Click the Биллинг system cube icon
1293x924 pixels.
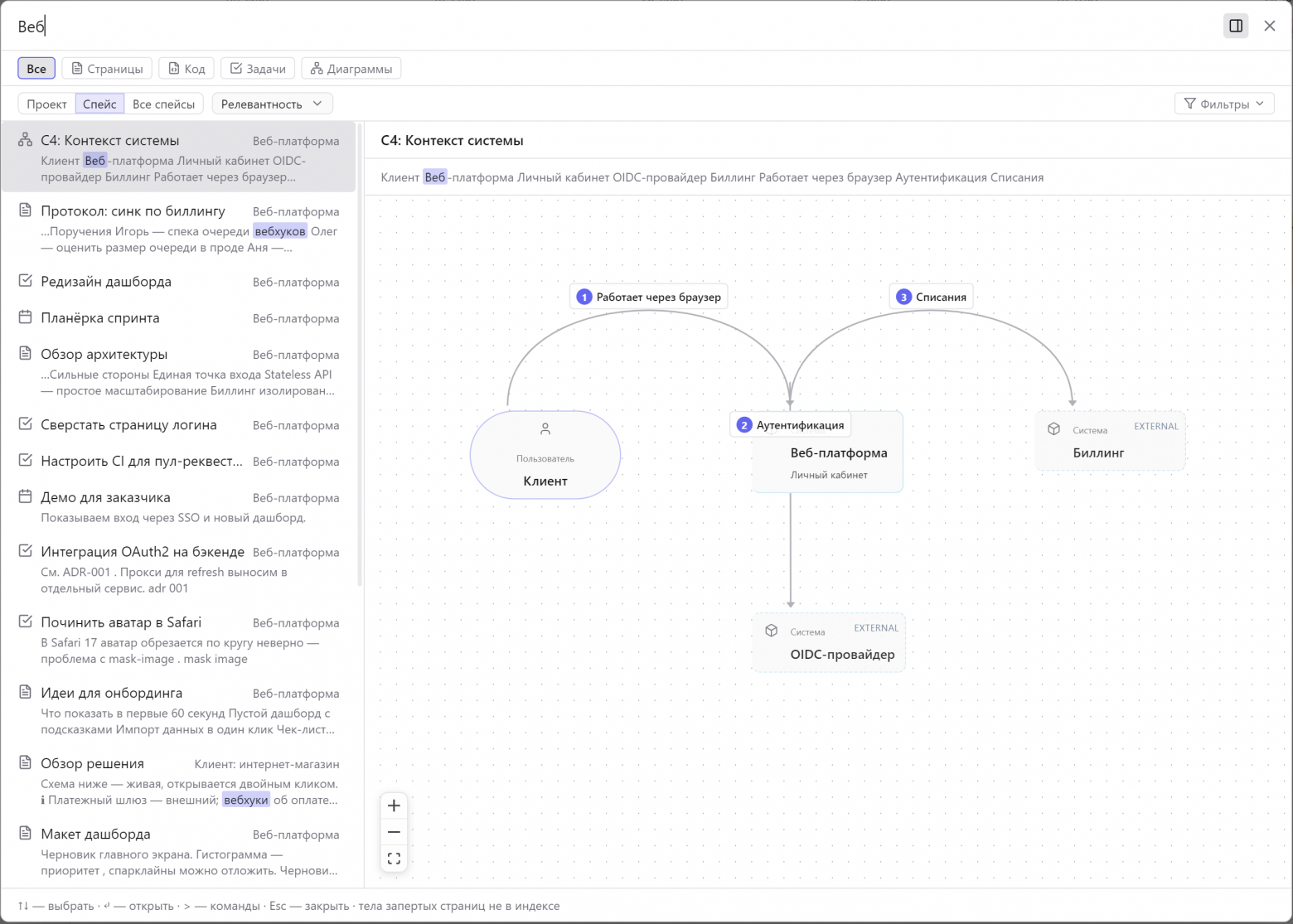coord(1053,429)
